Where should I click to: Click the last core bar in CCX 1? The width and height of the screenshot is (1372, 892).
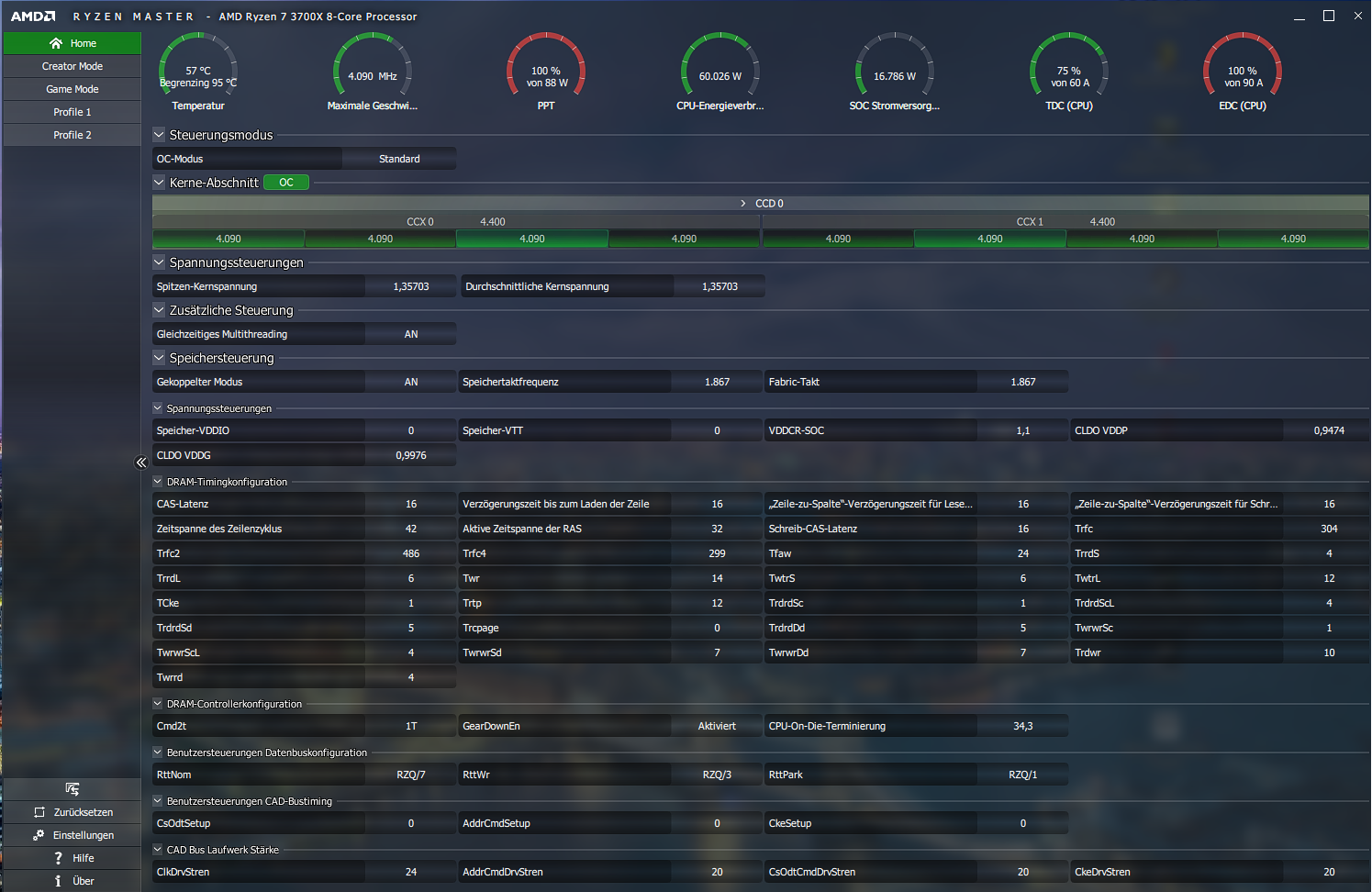(1293, 239)
